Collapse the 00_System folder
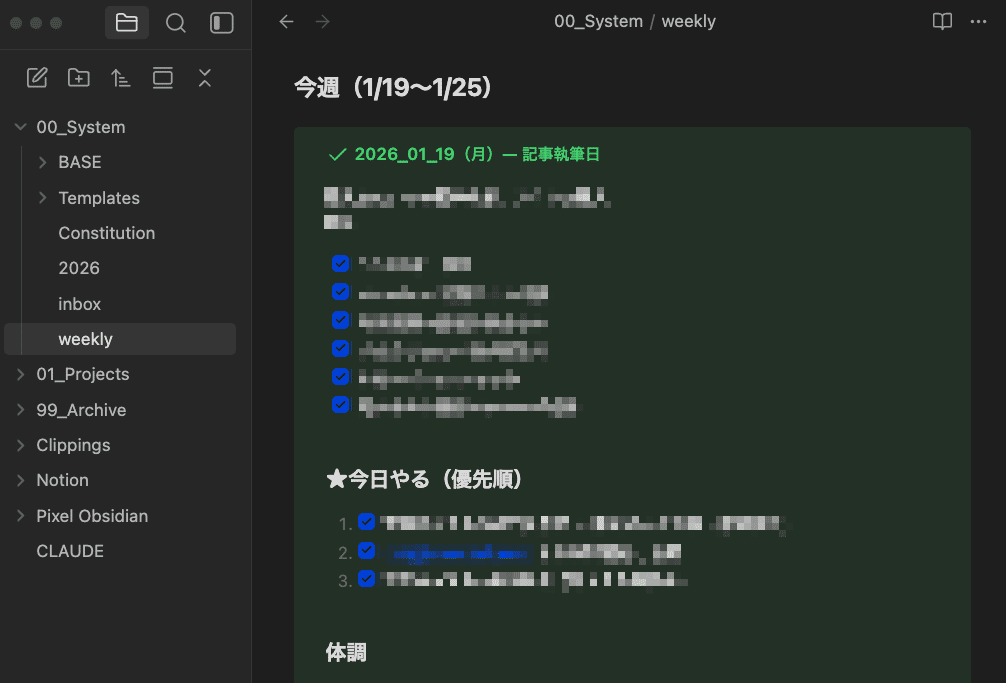This screenshot has height=683, width=1006. tap(20, 127)
